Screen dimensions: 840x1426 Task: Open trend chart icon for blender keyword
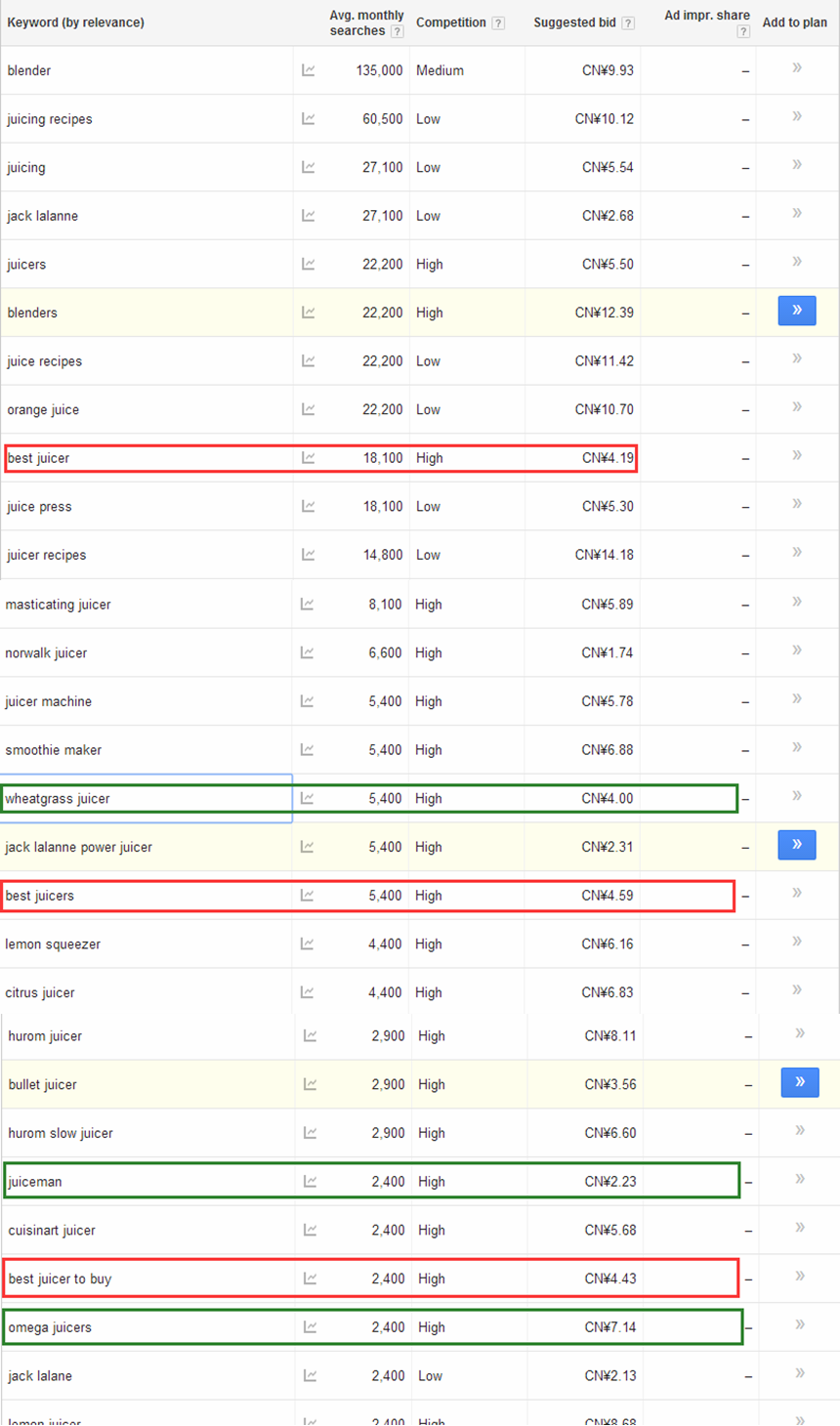(308, 70)
